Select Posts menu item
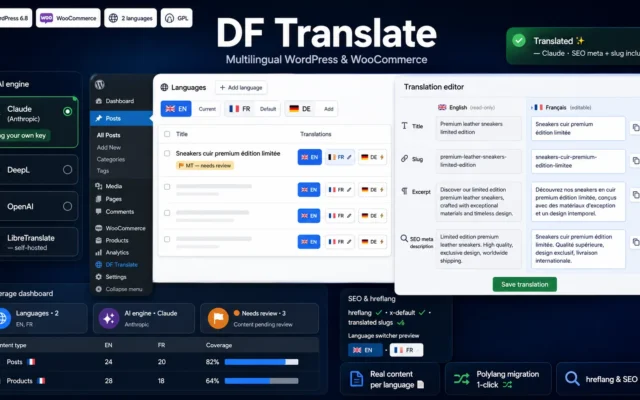The image size is (640, 400). (121, 118)
